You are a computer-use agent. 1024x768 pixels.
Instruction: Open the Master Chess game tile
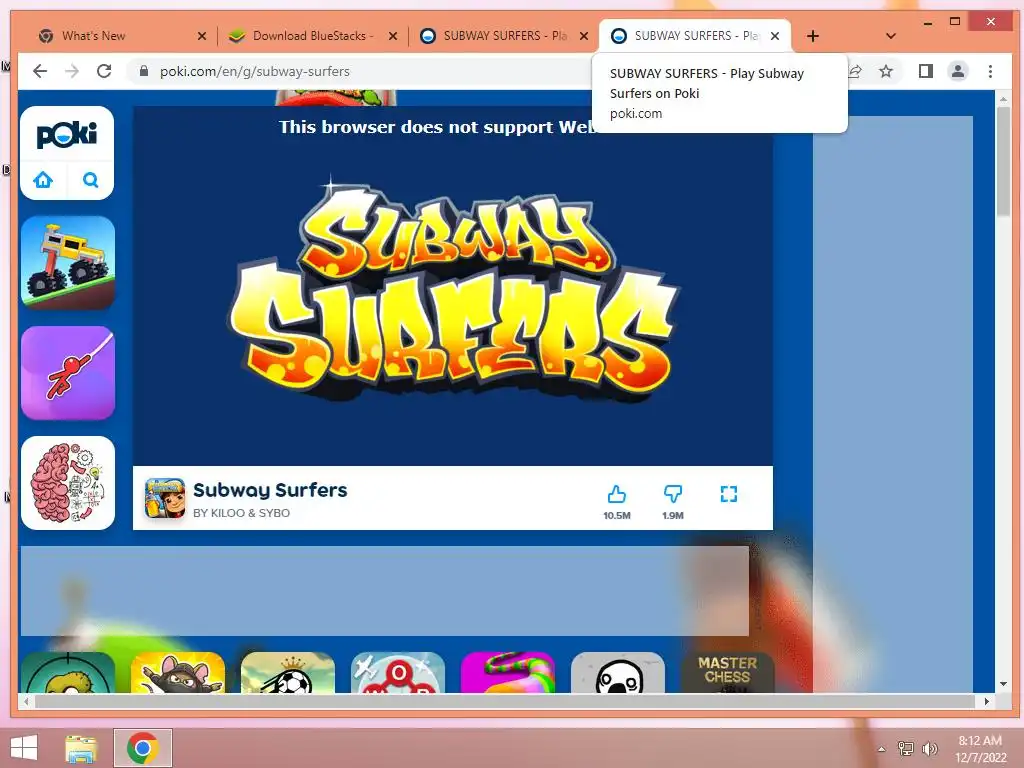pyautogui.click(x=728, y=672)
